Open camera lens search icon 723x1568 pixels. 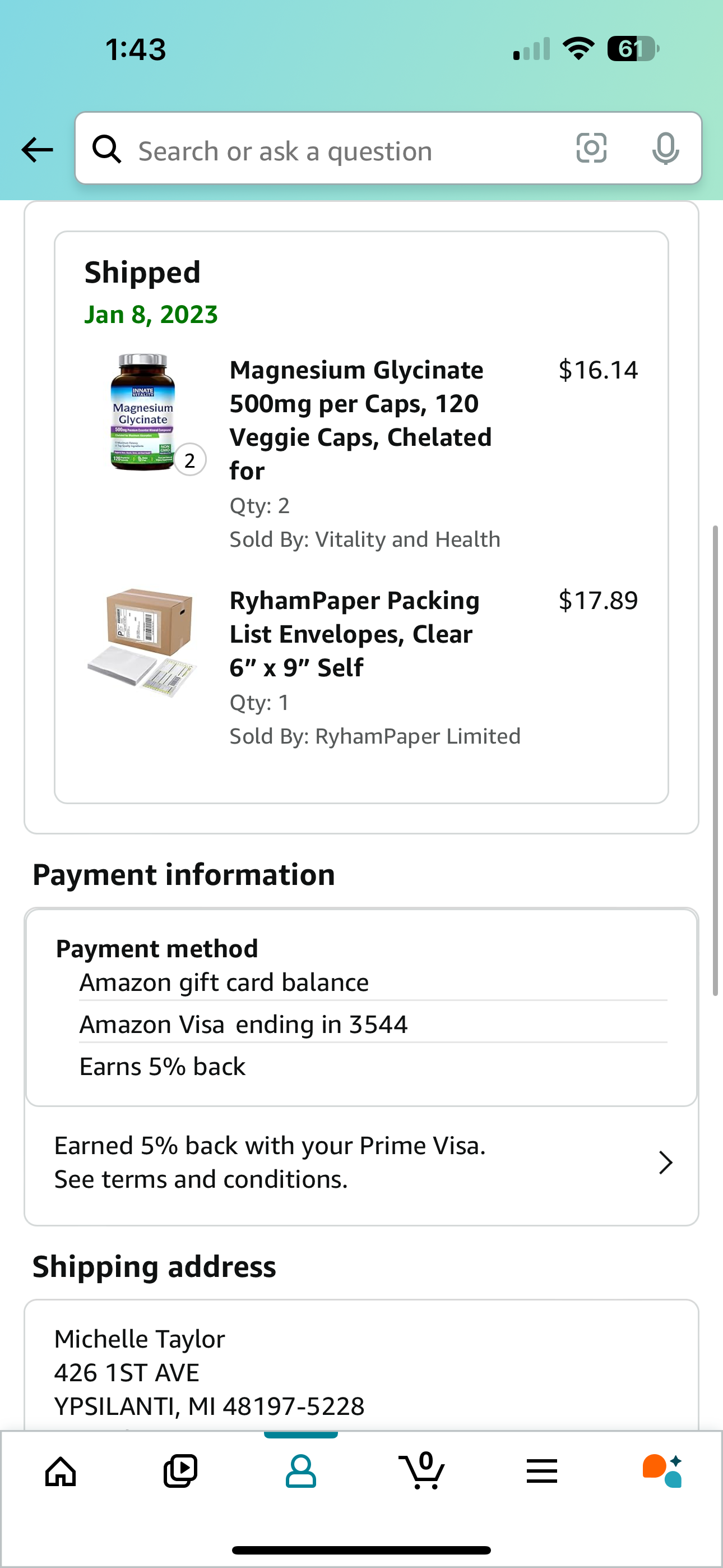tap(591, 149)
